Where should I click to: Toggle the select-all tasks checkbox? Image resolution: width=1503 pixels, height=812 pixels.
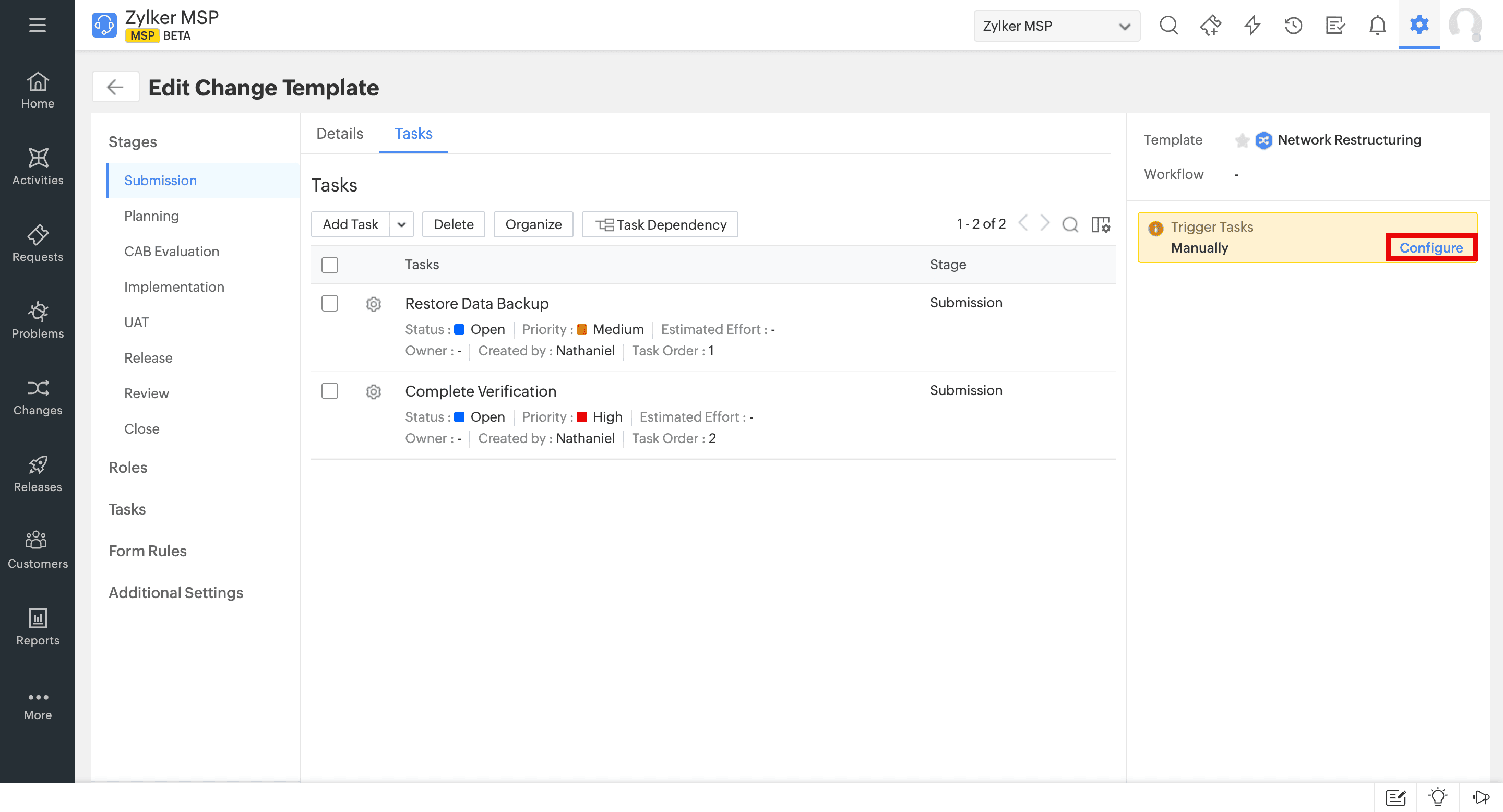330,265
